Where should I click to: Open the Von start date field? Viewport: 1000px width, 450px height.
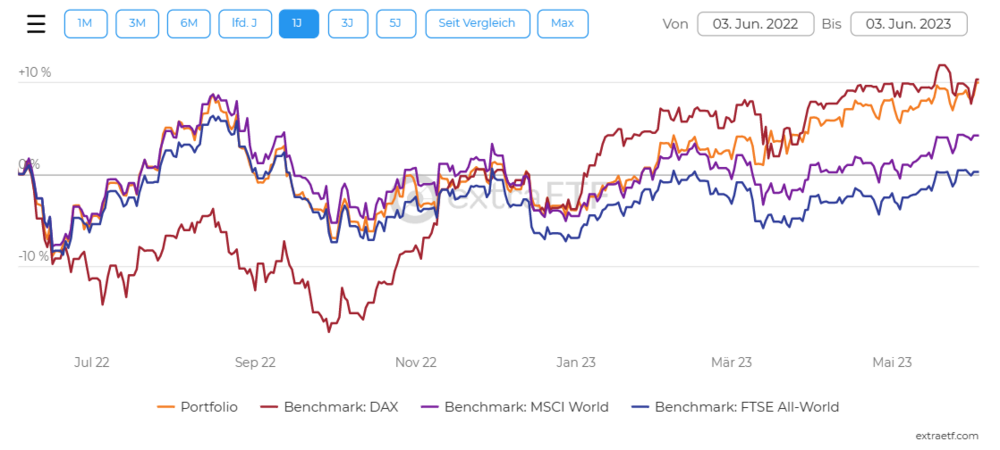pyautogui.click(x=754, y=24)
